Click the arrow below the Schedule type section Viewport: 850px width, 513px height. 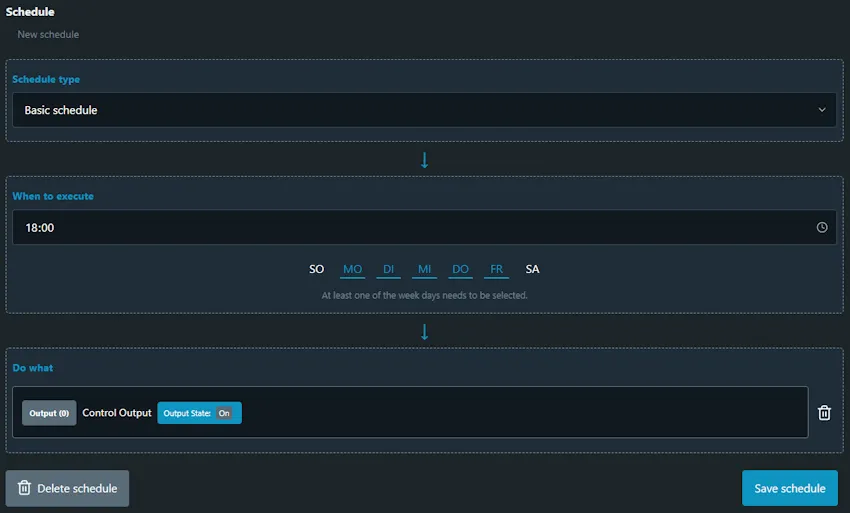pos(424,160)
